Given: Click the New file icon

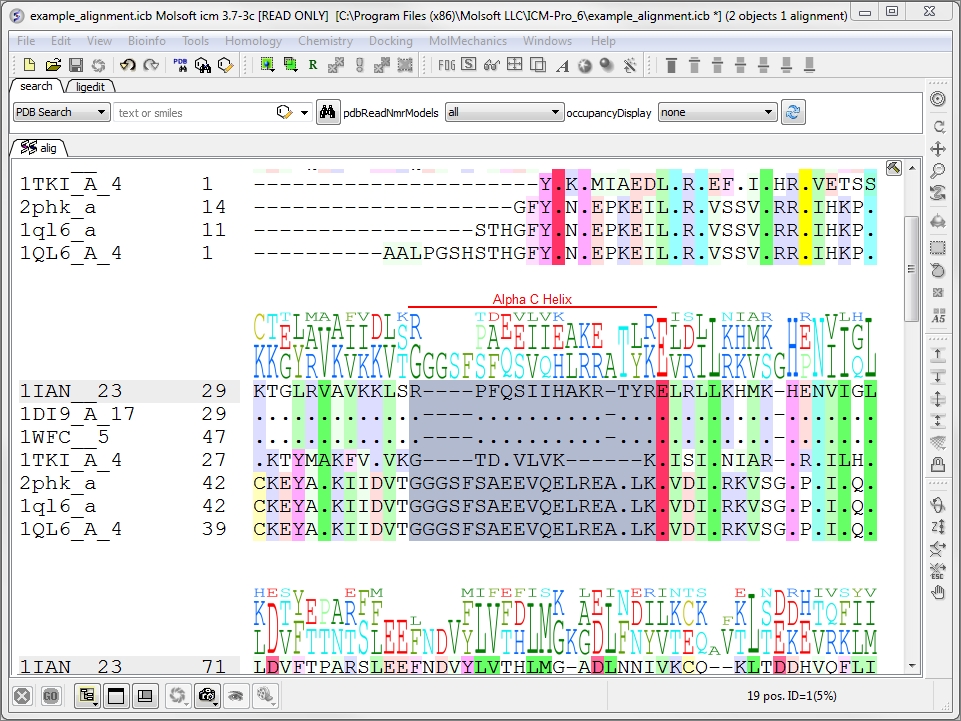Looking at the screenshot, I should pos(28,65).
